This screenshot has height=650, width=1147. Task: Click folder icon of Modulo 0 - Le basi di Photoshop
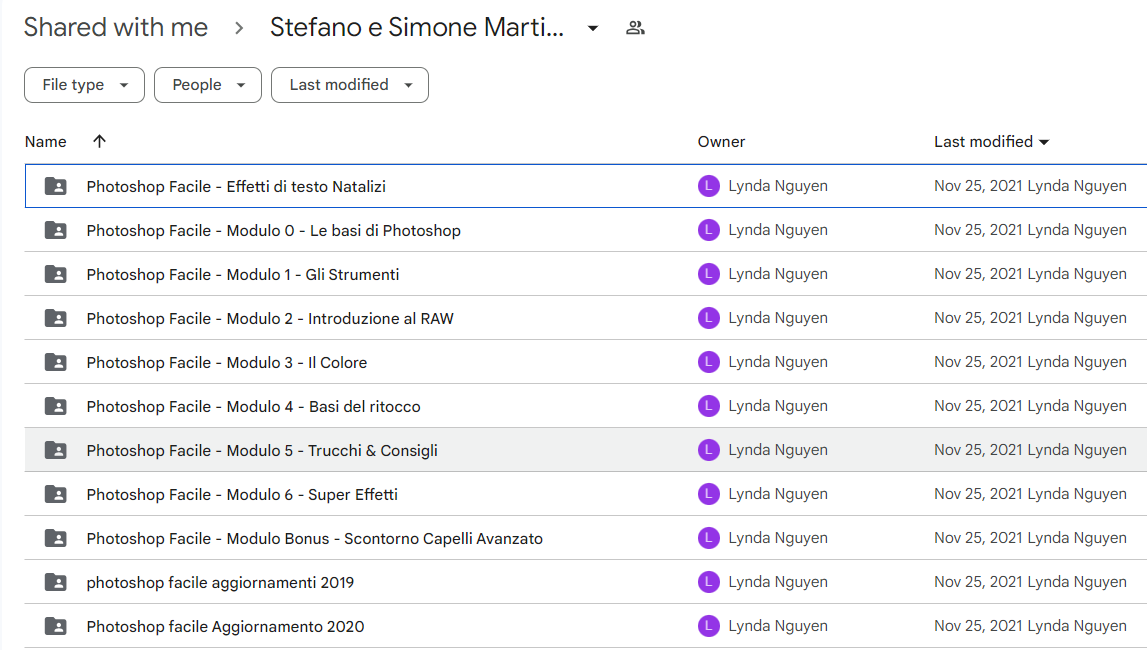(x=56, y=230)
